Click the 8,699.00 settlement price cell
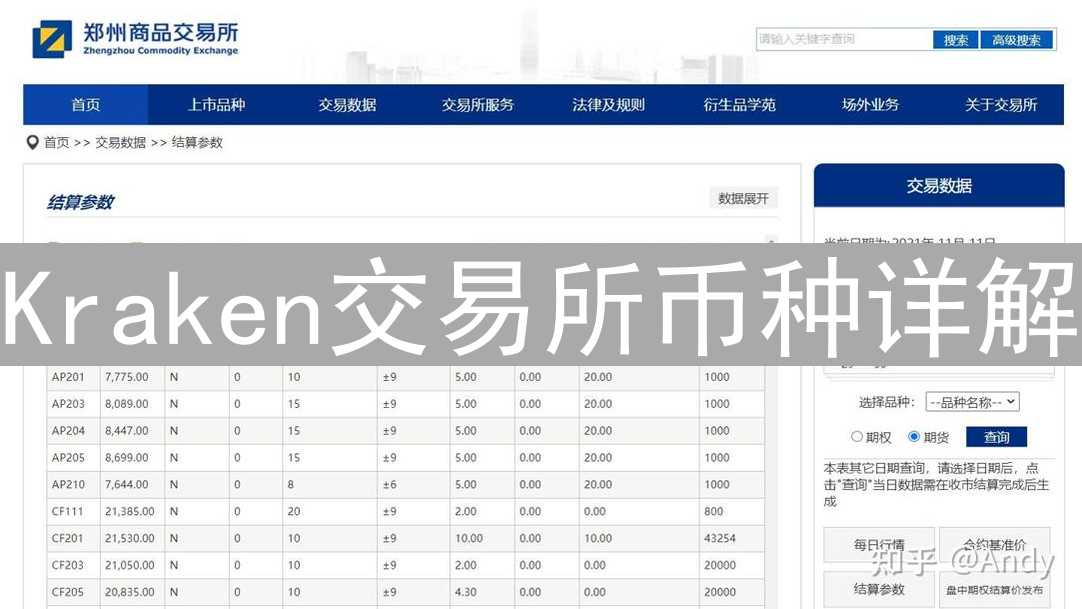Screen dimensions: 1082x609 (x=132, y=458)
